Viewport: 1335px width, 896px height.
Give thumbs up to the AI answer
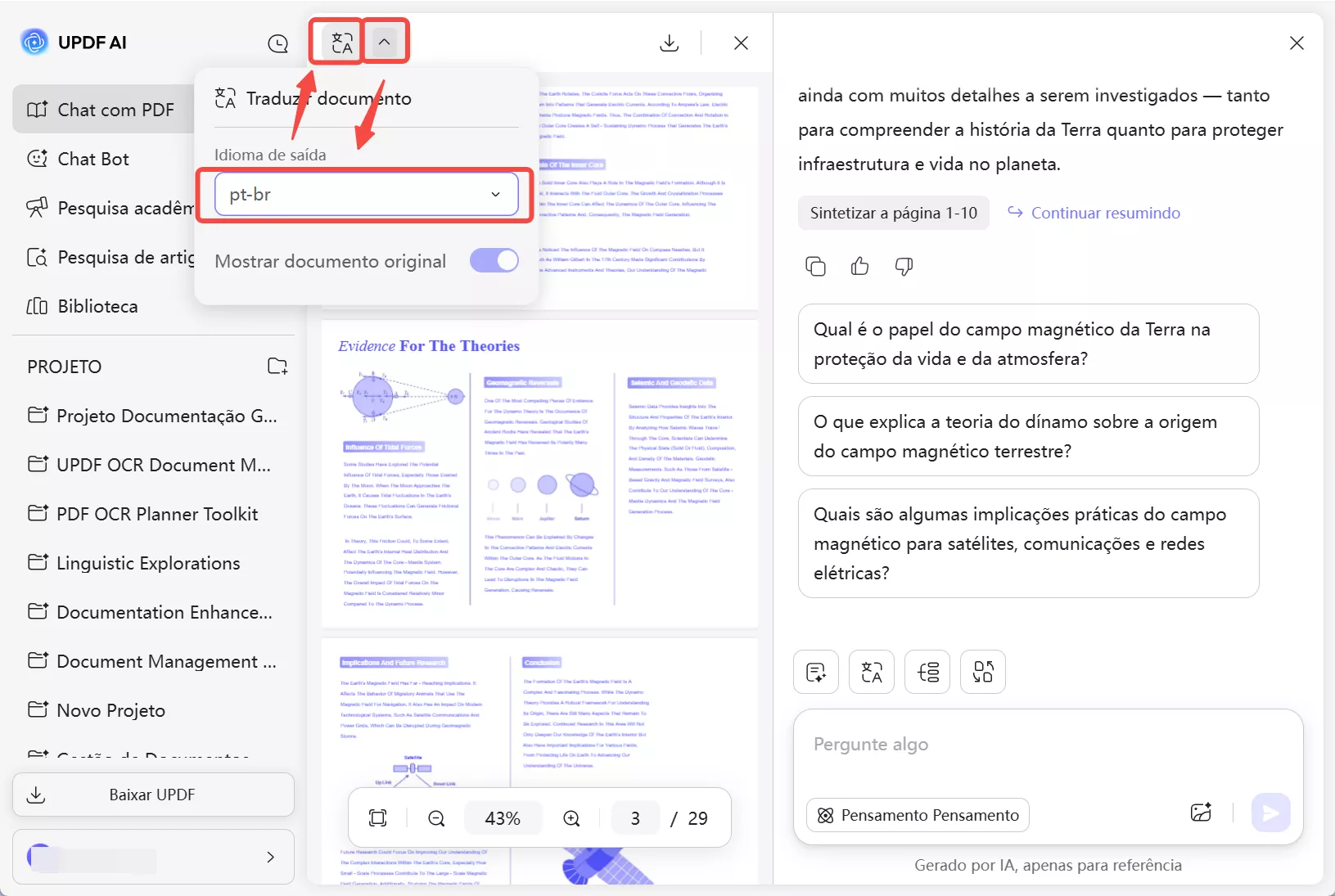click(859, 266)
